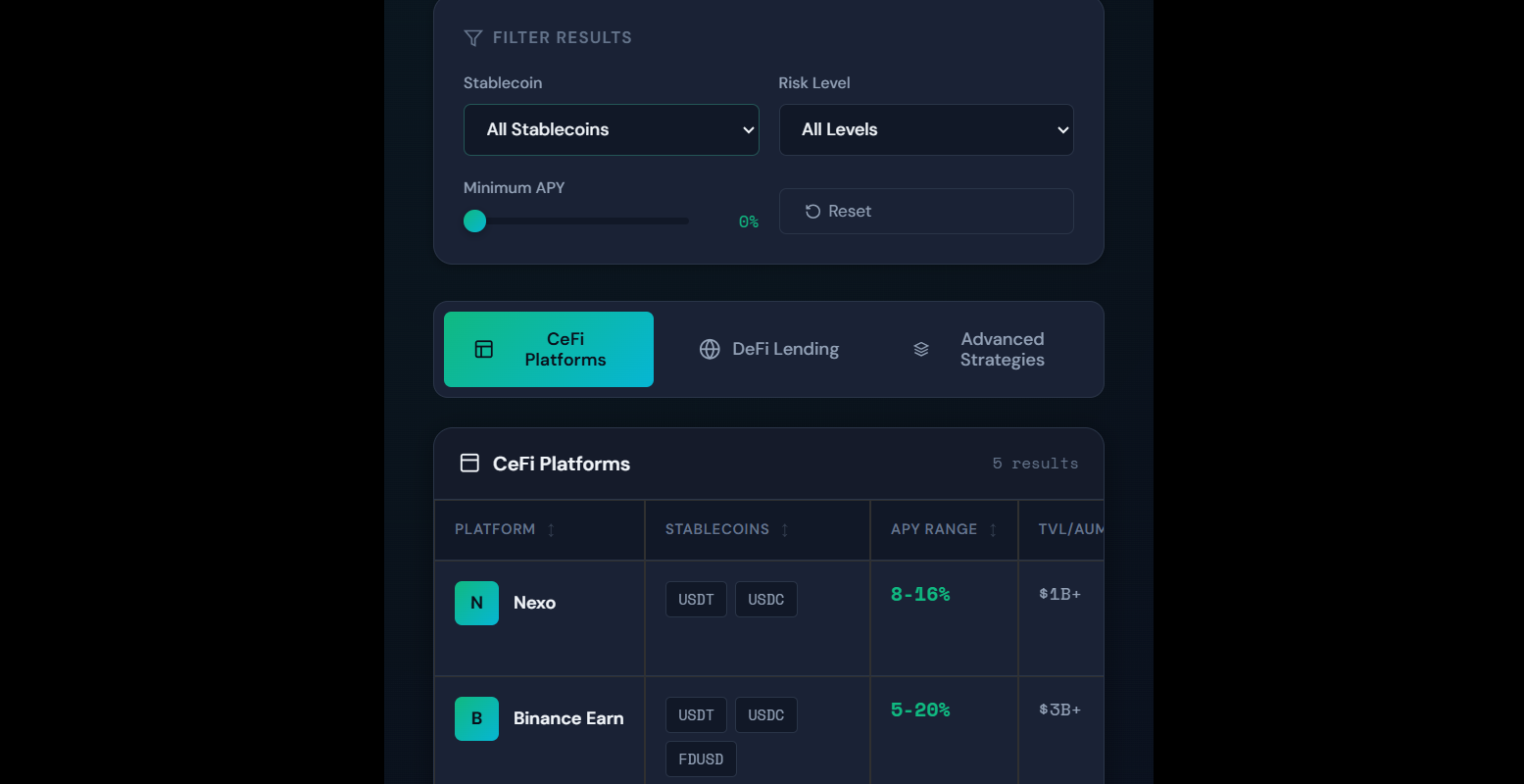Toggle sorting on the STABLECOINS column
This screenshot has height=784, width=1524.
784,529
